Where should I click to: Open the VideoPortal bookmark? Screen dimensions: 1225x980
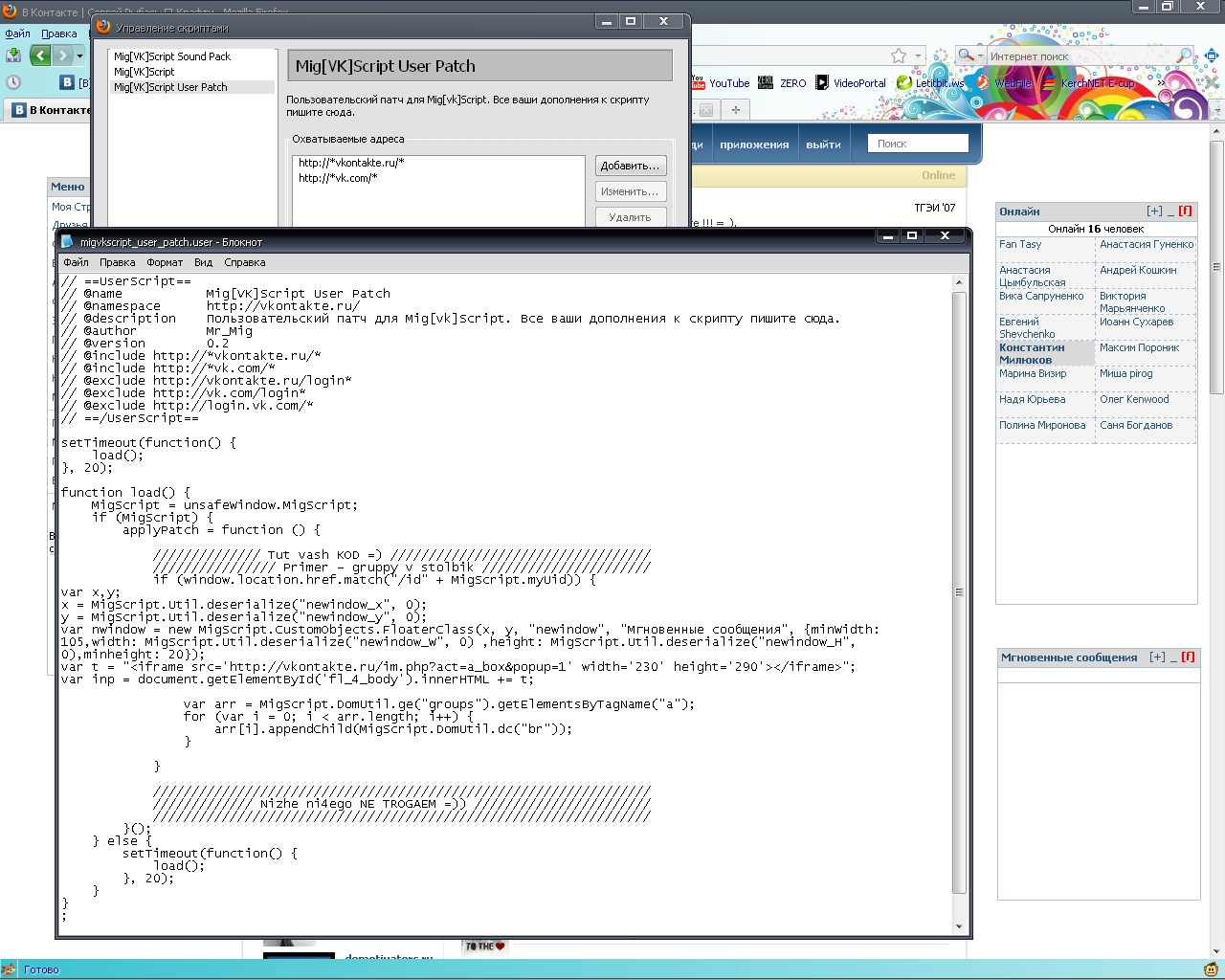851,83
